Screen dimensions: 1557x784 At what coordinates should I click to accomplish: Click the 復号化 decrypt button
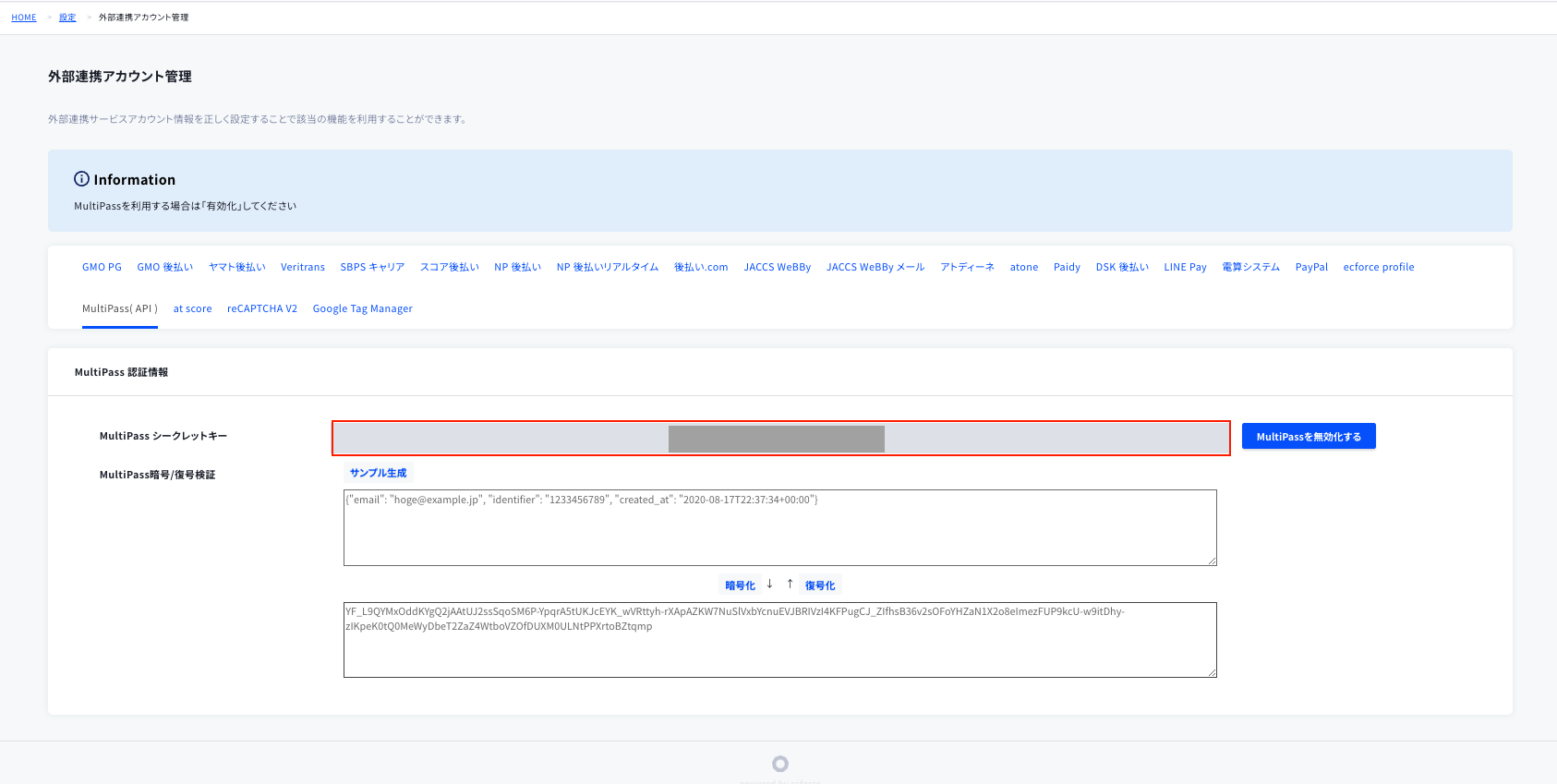coord(820,585)
